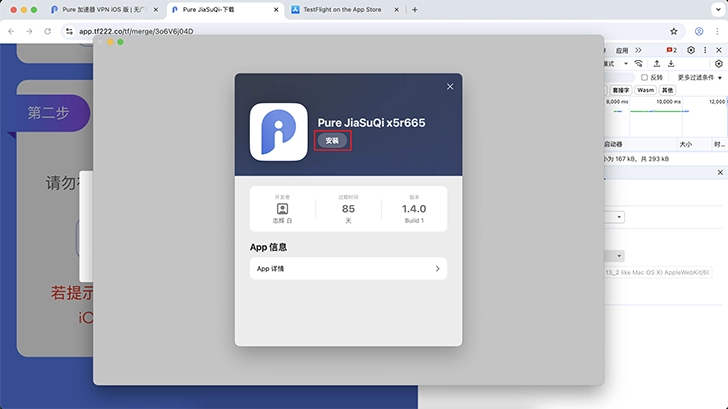Screen dimensions: 728x409
Task: Expand 更多过滤条件 dropdown
Action: click(x=700, y=78)
